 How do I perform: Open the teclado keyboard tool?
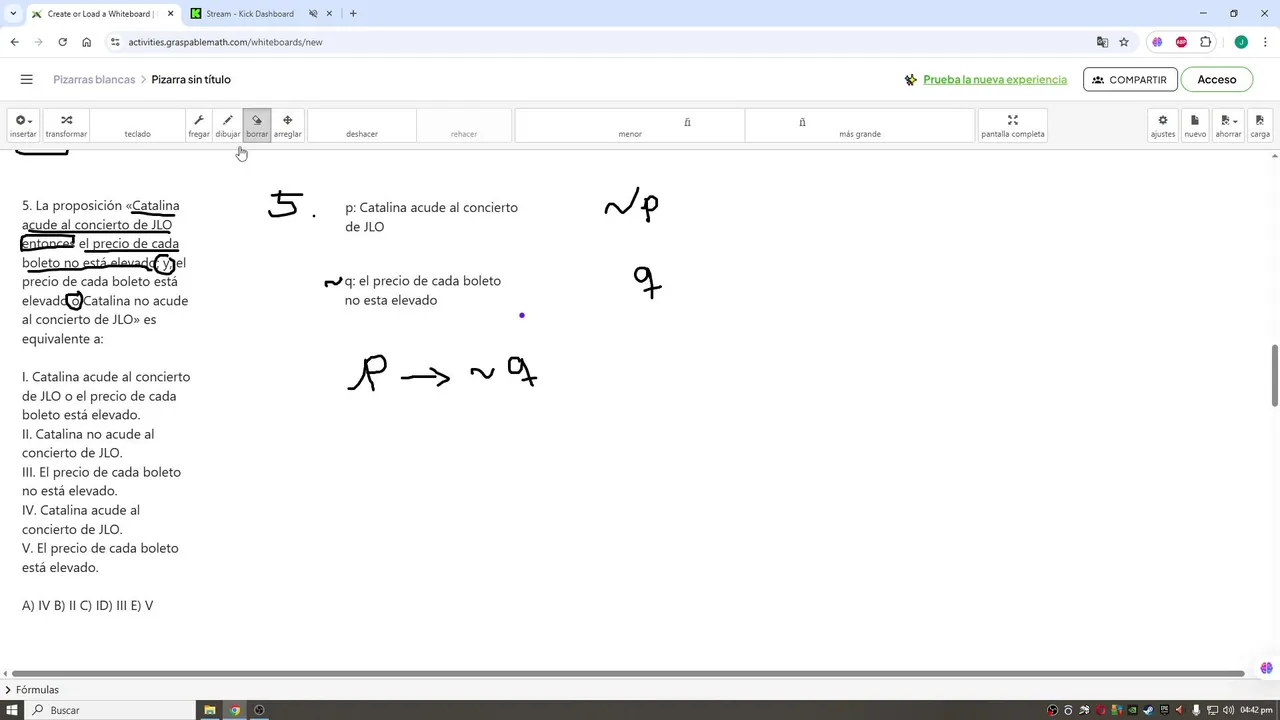point(137,126)
